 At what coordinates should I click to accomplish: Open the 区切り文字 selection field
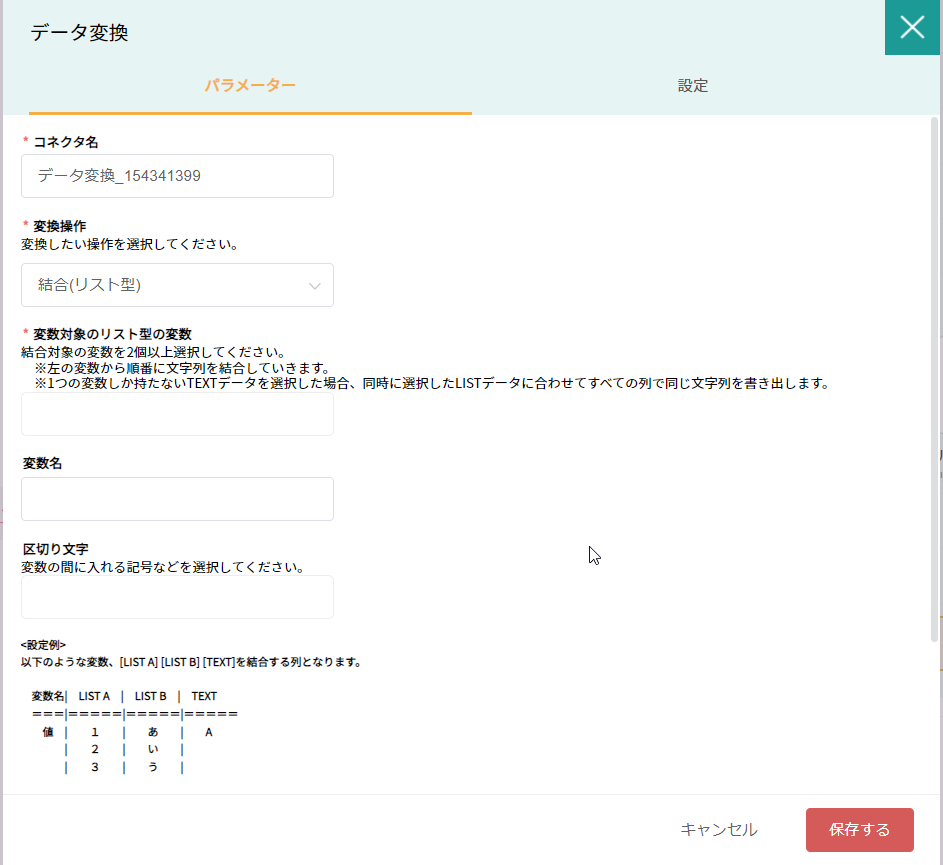177,597
